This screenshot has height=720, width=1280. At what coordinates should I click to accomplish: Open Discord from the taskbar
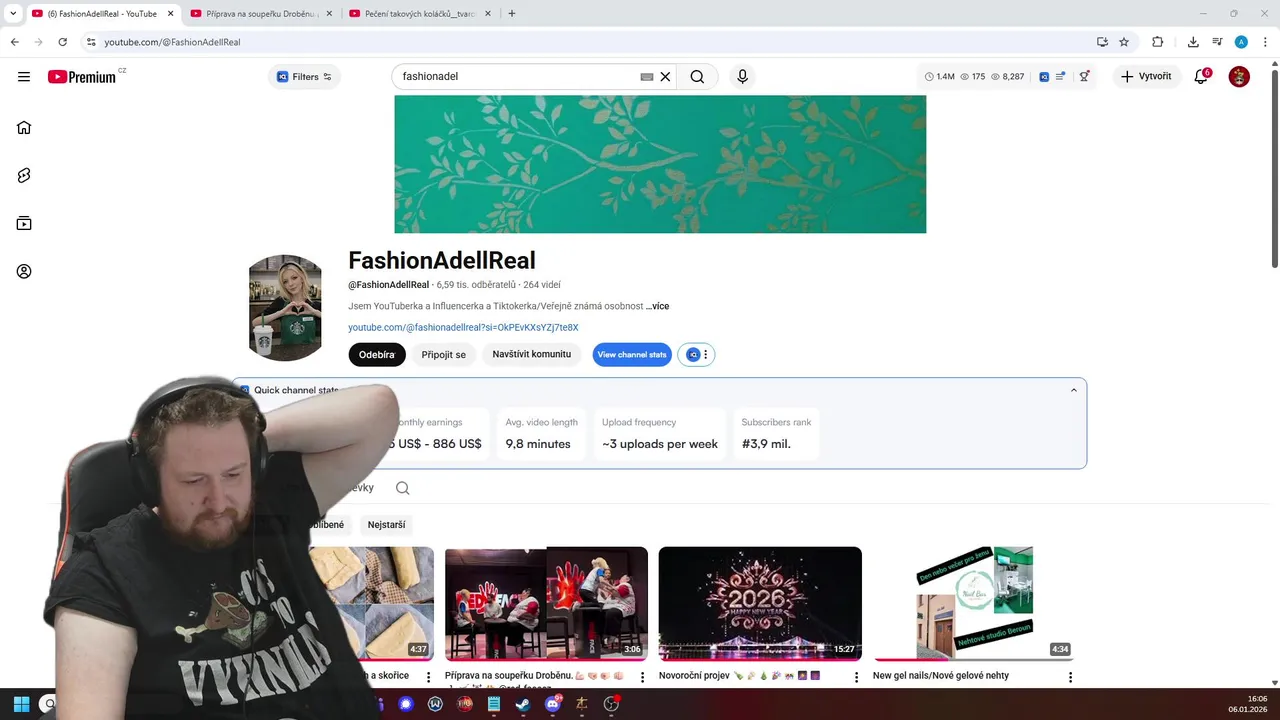point(553,704)
